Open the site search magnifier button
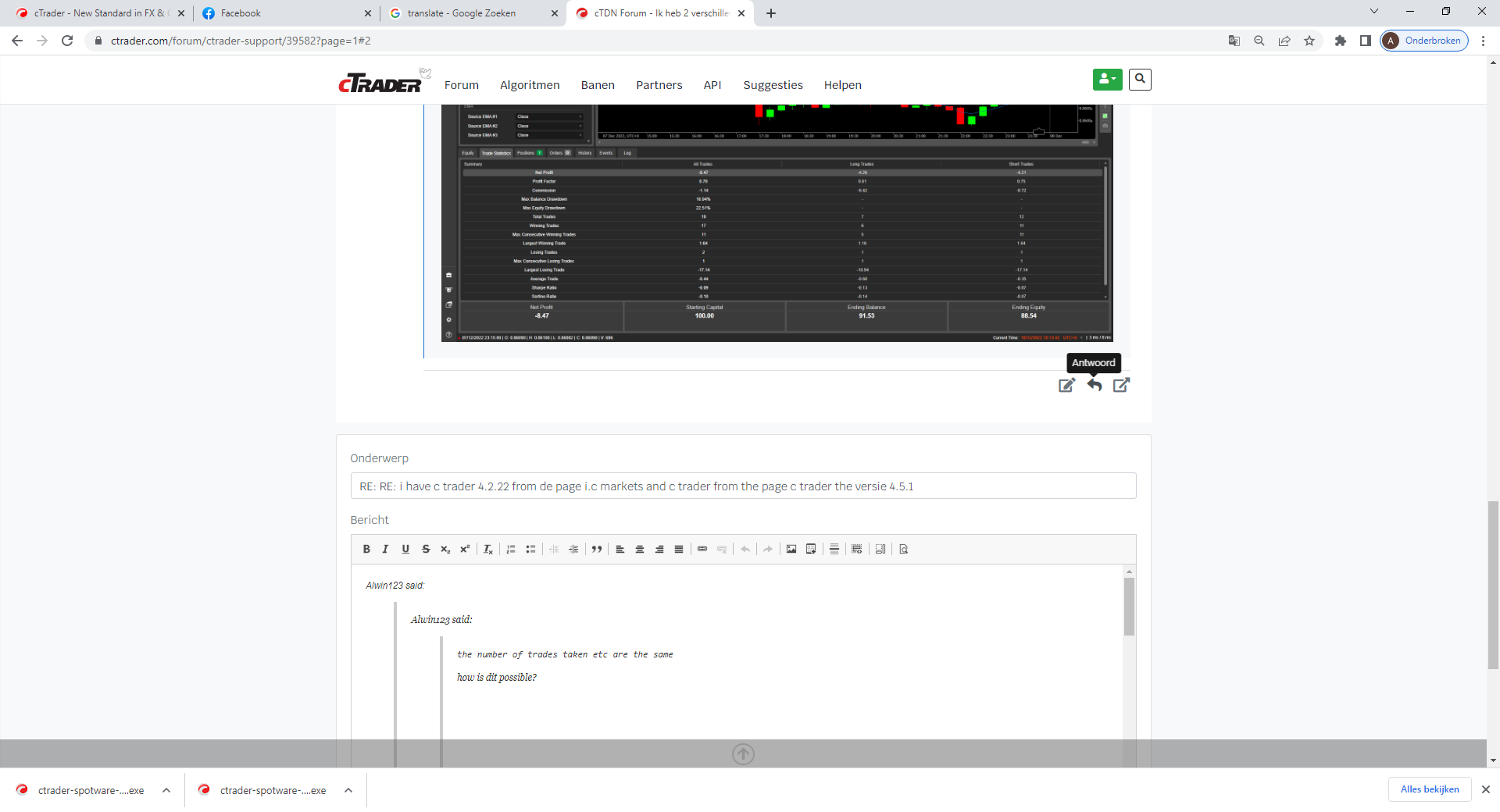Viewport: 1500px width, 812px height. coord(1140,79)
